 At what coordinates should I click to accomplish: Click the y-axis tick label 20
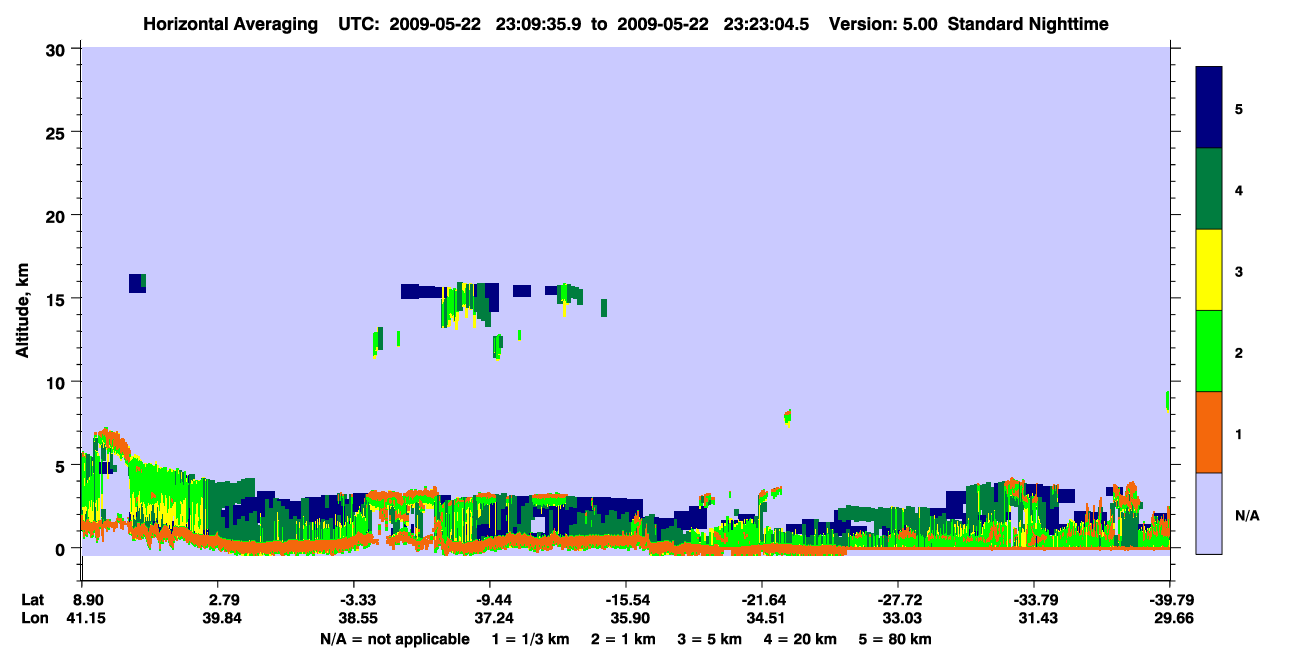pyautogui.click(x=57, y=215)
